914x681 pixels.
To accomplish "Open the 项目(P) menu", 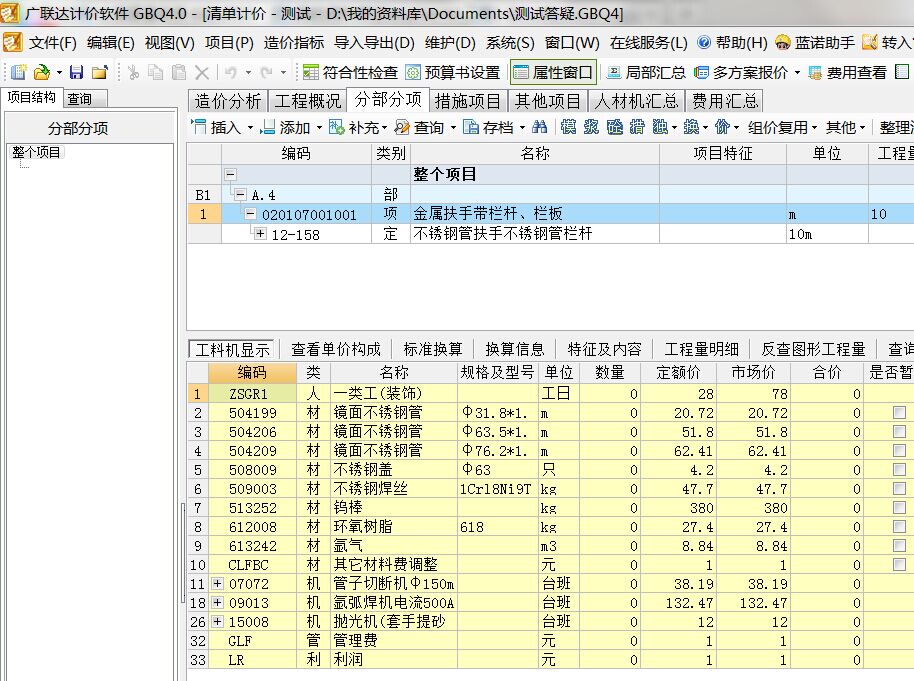I will coord(229,43).
